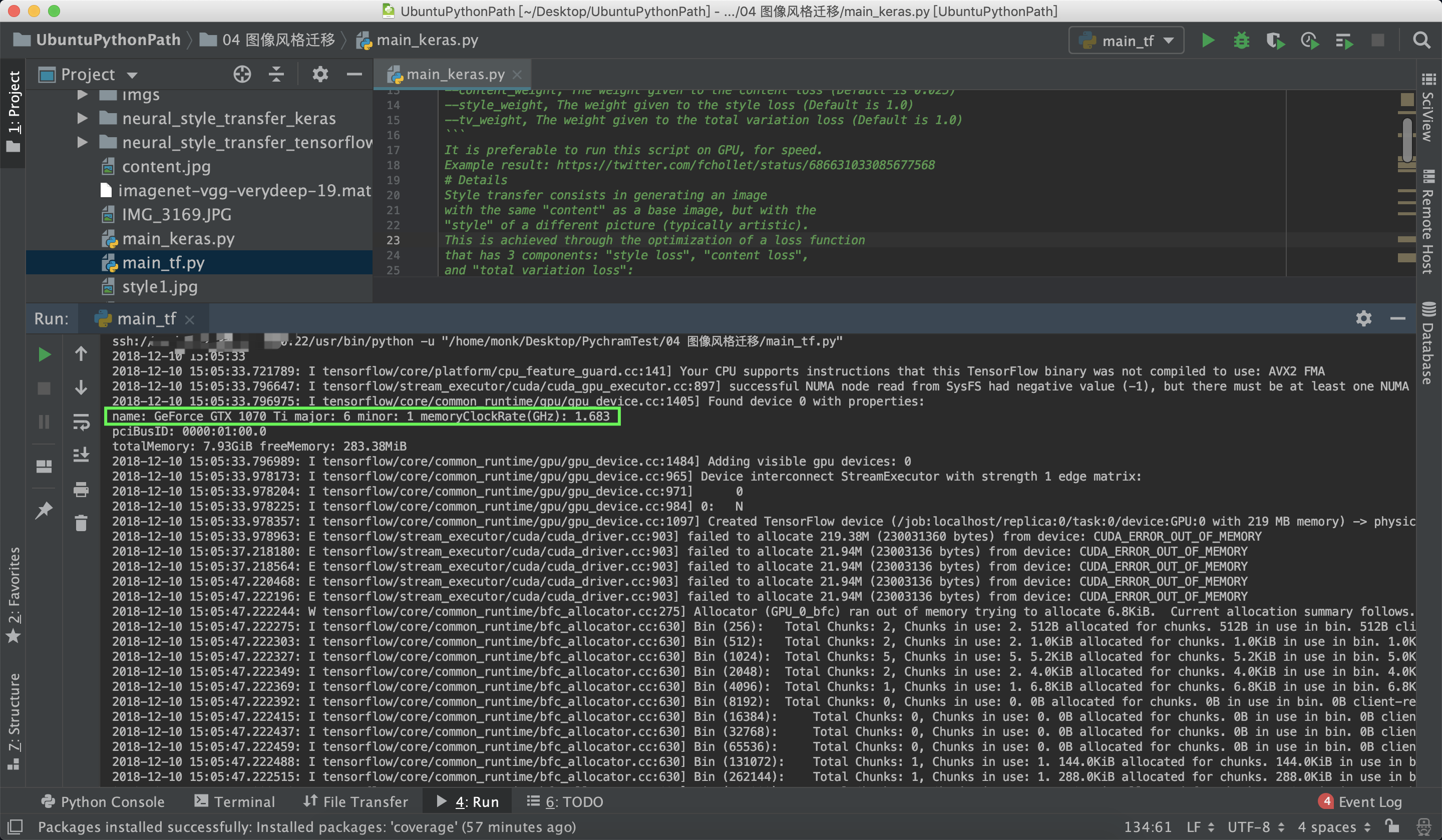Select imagenet-vgg-verydeep-19.mat file
This screenshot has width=1442, height=840.
[x=199, y=191]
